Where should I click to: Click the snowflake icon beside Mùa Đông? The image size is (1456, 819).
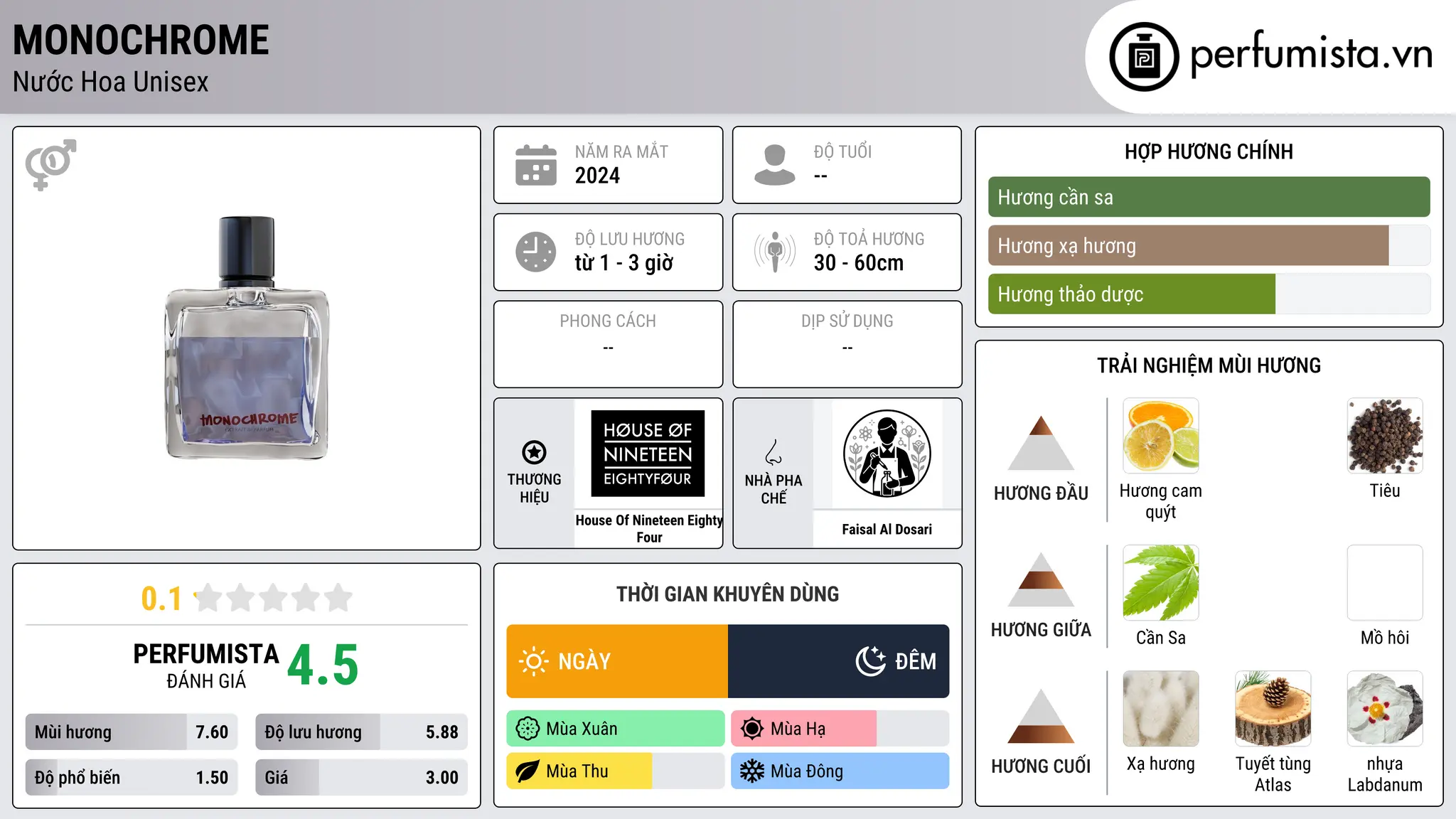point(752,771)
